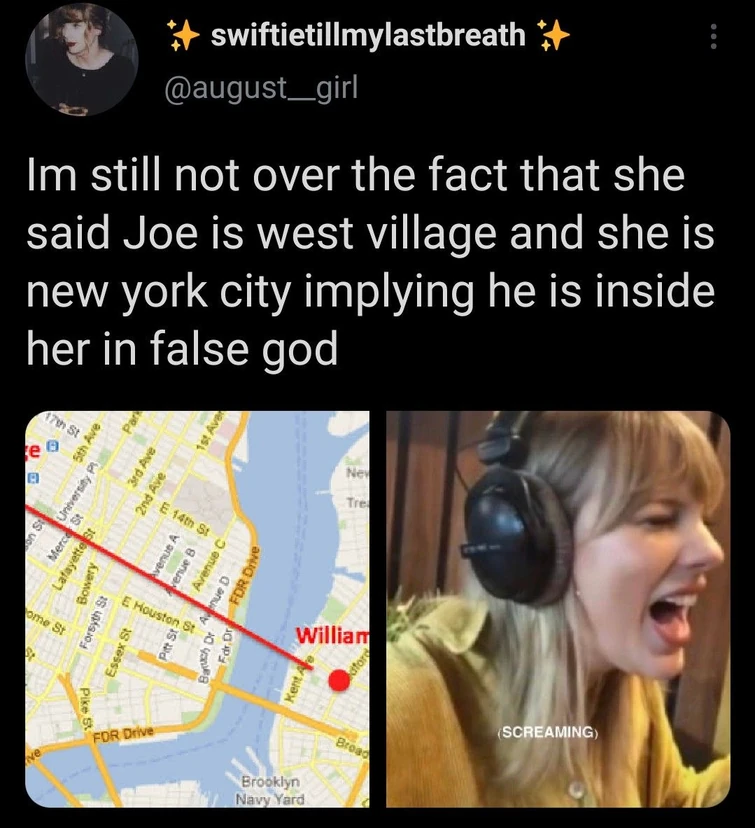The width and height of the screenshot is (755, 828).
Task: Open the three-dot more options menu
Action: tap(713, 36)
